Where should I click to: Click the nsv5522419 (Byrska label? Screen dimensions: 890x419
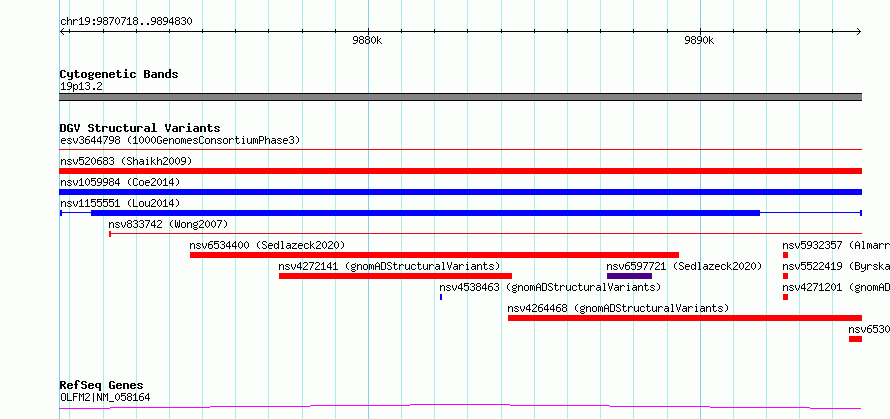pyautogui.click(x=836, y=266)
